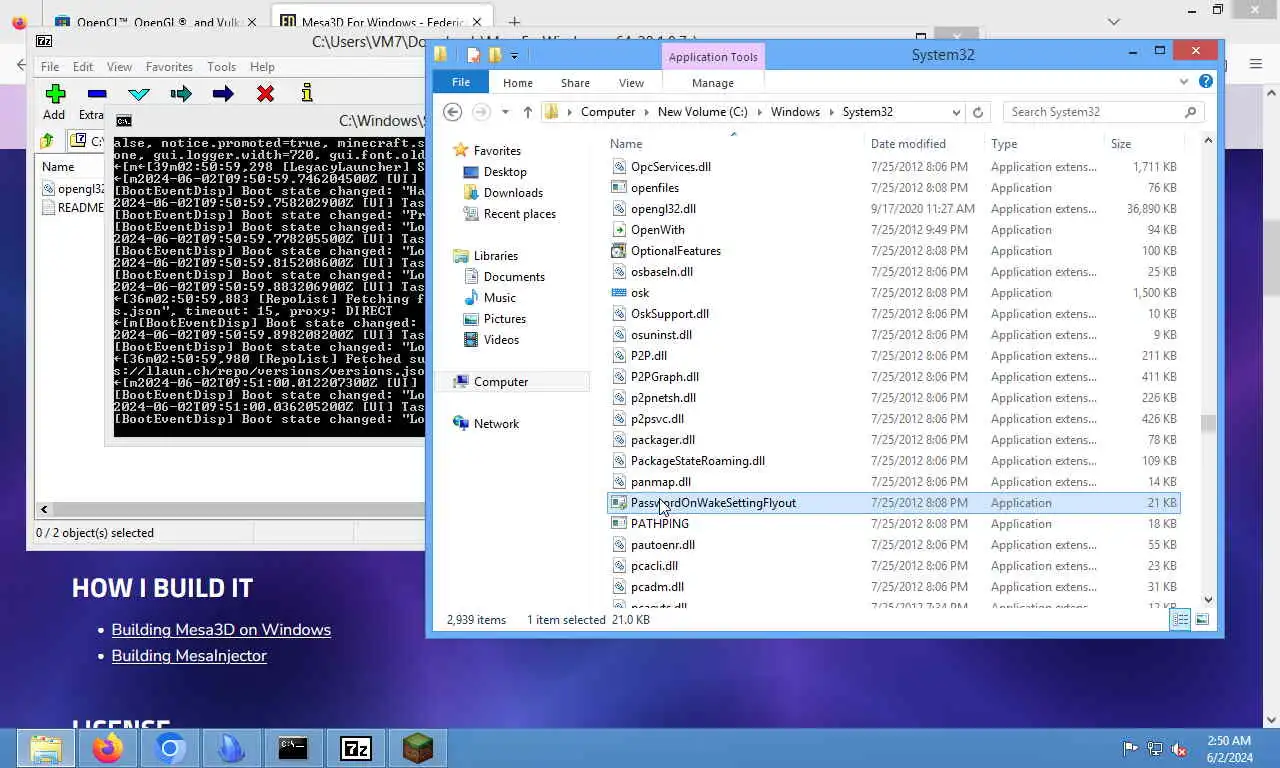This screenshot has width=1280, height=768.
Task: Open address bar history dropdown
Action: pos(956,112)
